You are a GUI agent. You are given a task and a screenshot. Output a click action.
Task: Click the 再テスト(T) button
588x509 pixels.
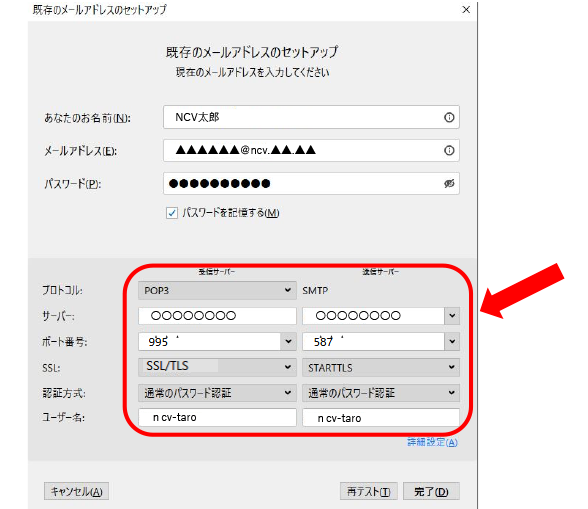tap(369, 491)
